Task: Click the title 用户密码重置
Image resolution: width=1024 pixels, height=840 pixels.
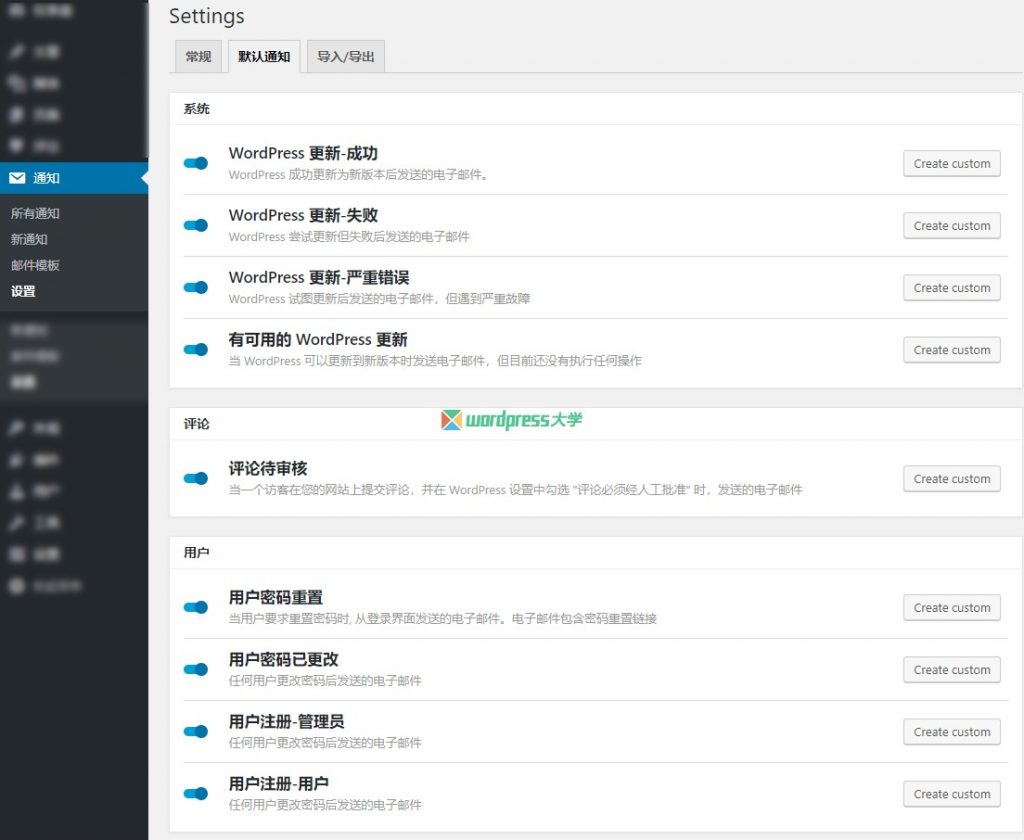Action: pos(276,597)
